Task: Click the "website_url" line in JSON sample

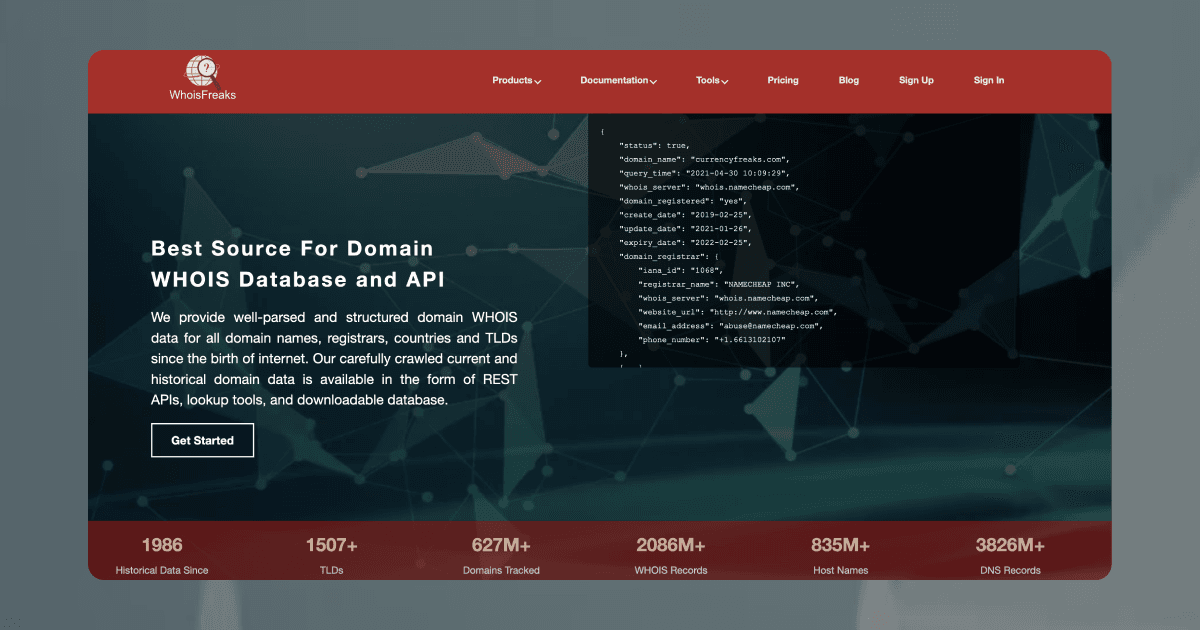Action: tap(736, 312)
